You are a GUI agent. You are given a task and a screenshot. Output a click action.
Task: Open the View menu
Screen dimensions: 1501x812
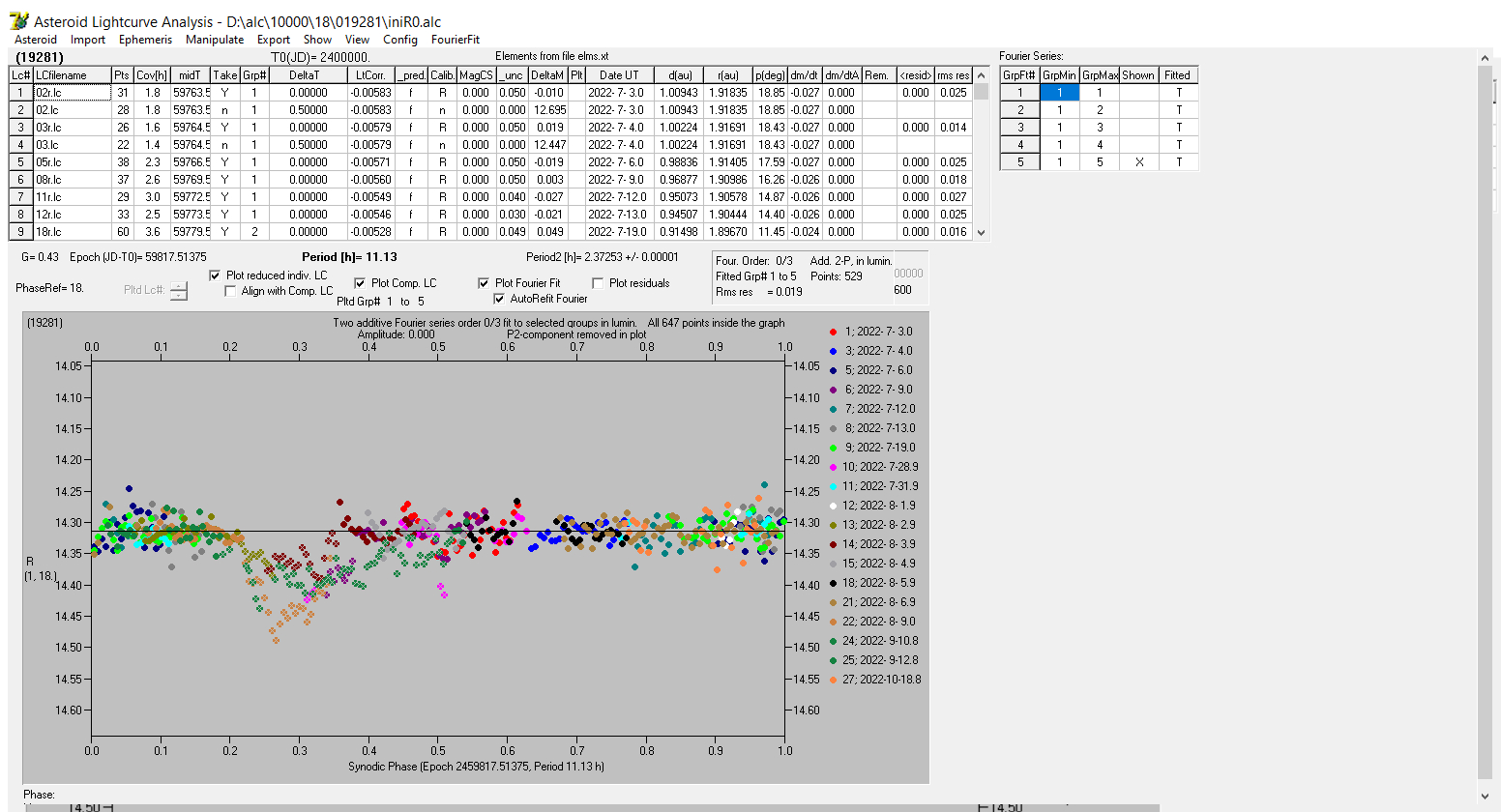[357, 40]
